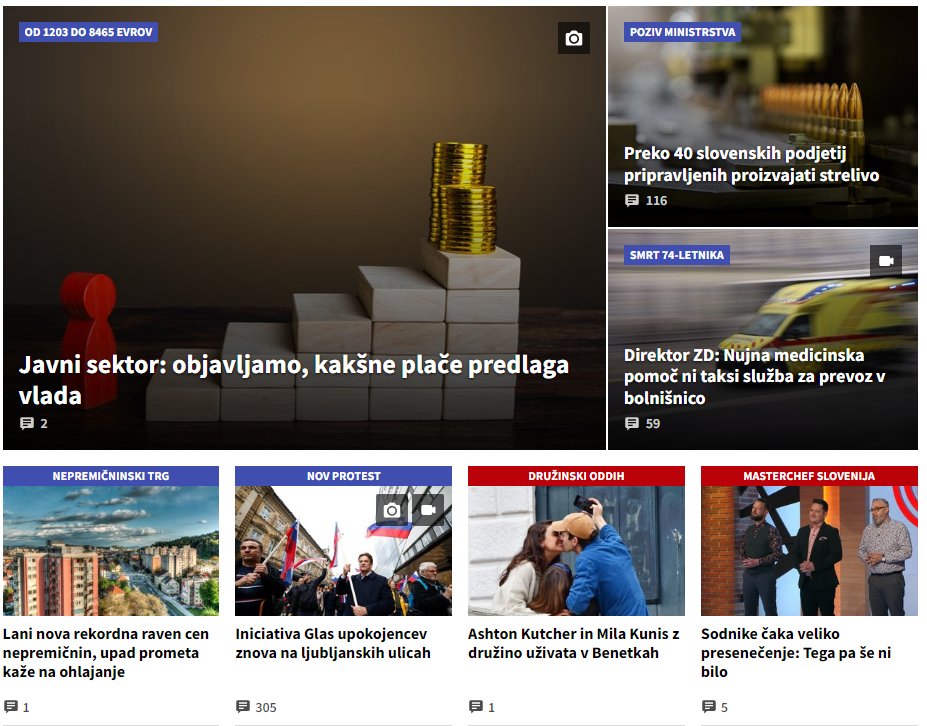This screenshot has height=726, width=927.
Task: Click video icon on ambulance article
Action: click(x=886, y=261)
